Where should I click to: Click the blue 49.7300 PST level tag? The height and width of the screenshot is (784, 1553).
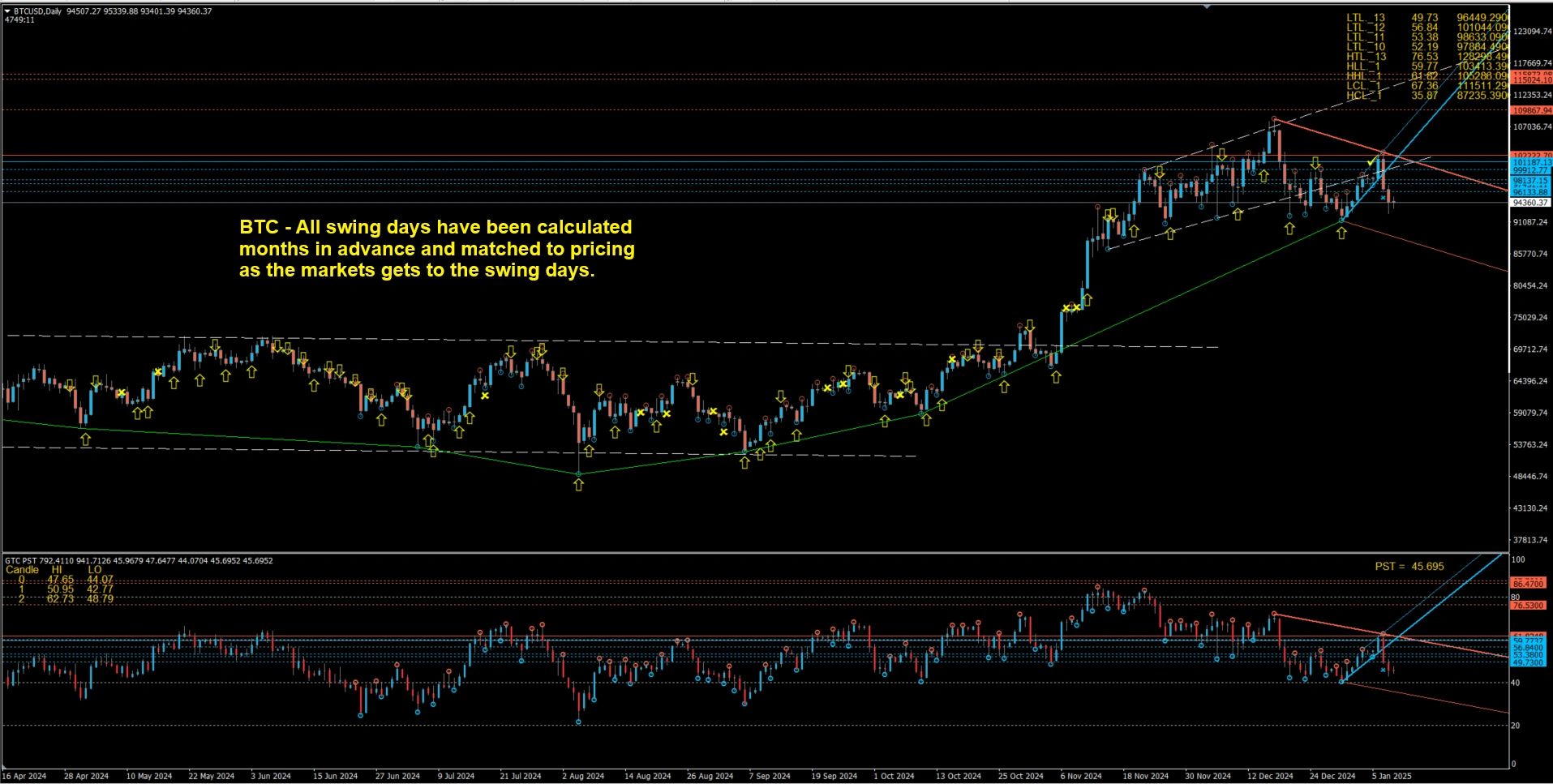click(1529, 662)
